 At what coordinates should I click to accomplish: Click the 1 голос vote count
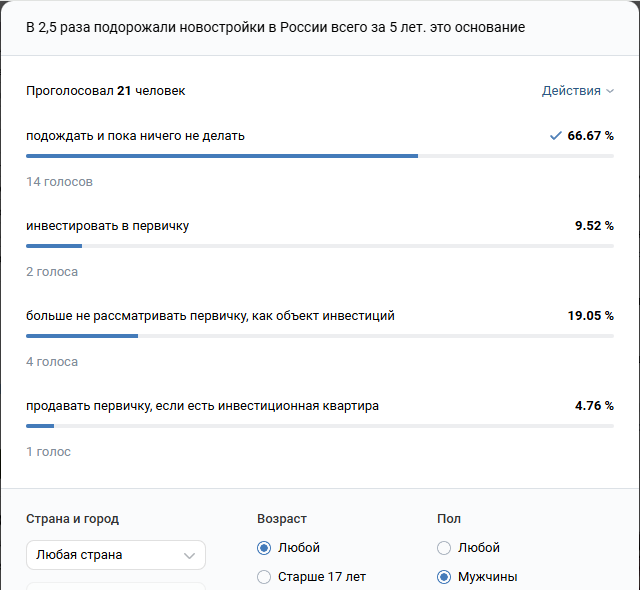[x=48, y=452]
